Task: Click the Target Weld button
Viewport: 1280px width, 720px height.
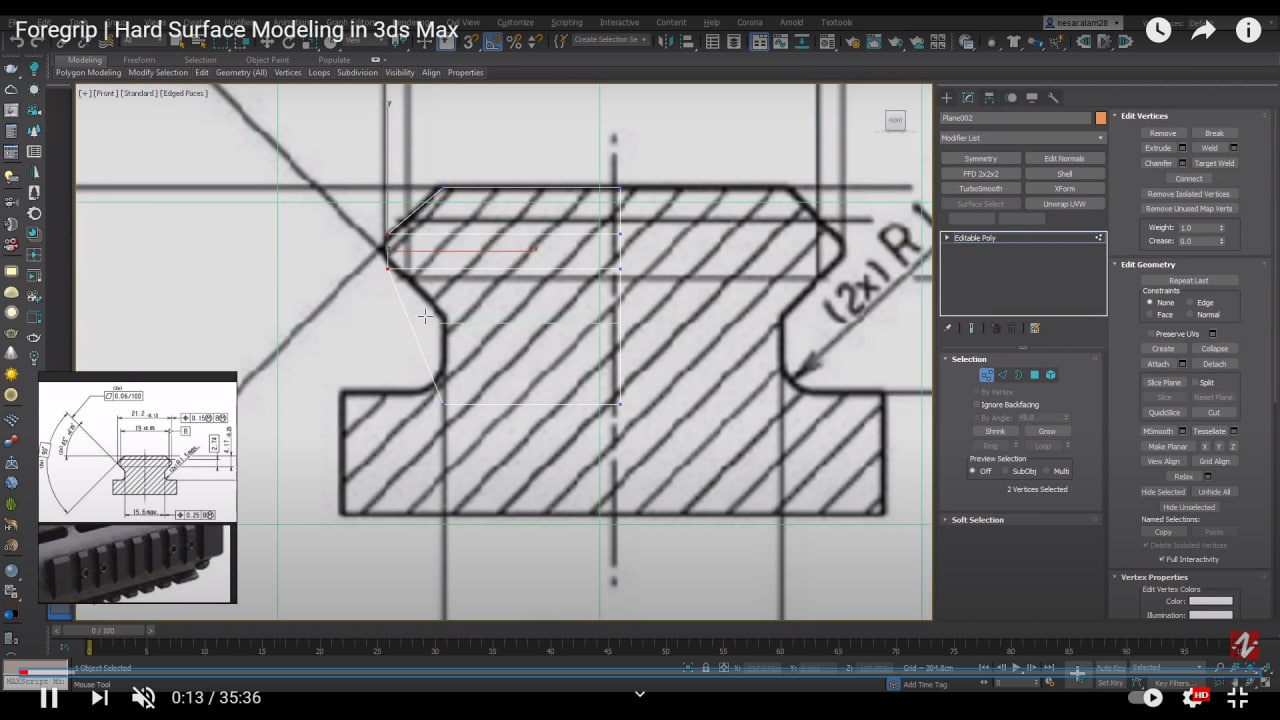Action: tap(1214, 163)
